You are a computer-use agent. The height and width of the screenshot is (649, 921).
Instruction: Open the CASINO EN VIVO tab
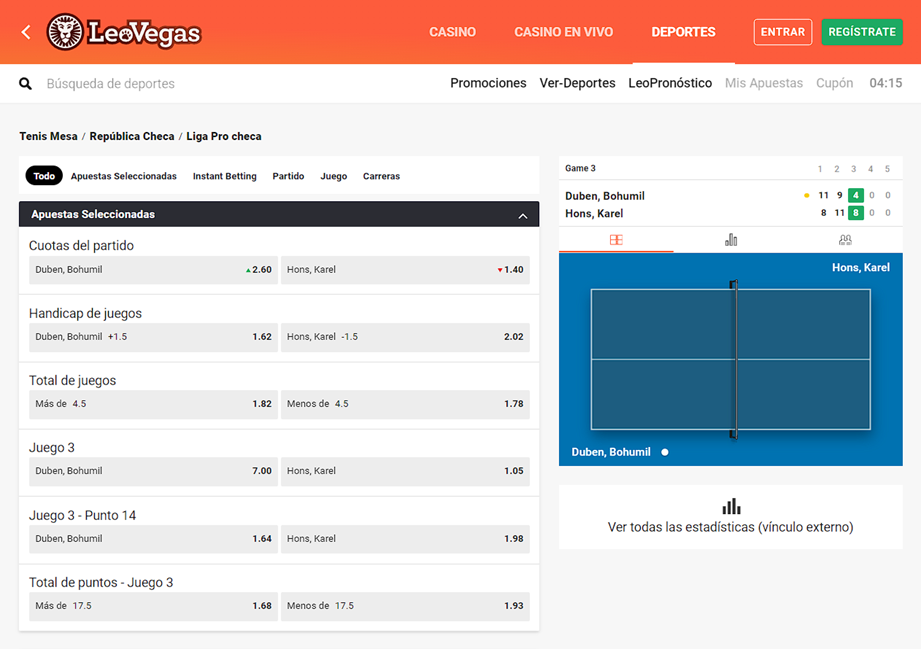click(x=563, y=32)
